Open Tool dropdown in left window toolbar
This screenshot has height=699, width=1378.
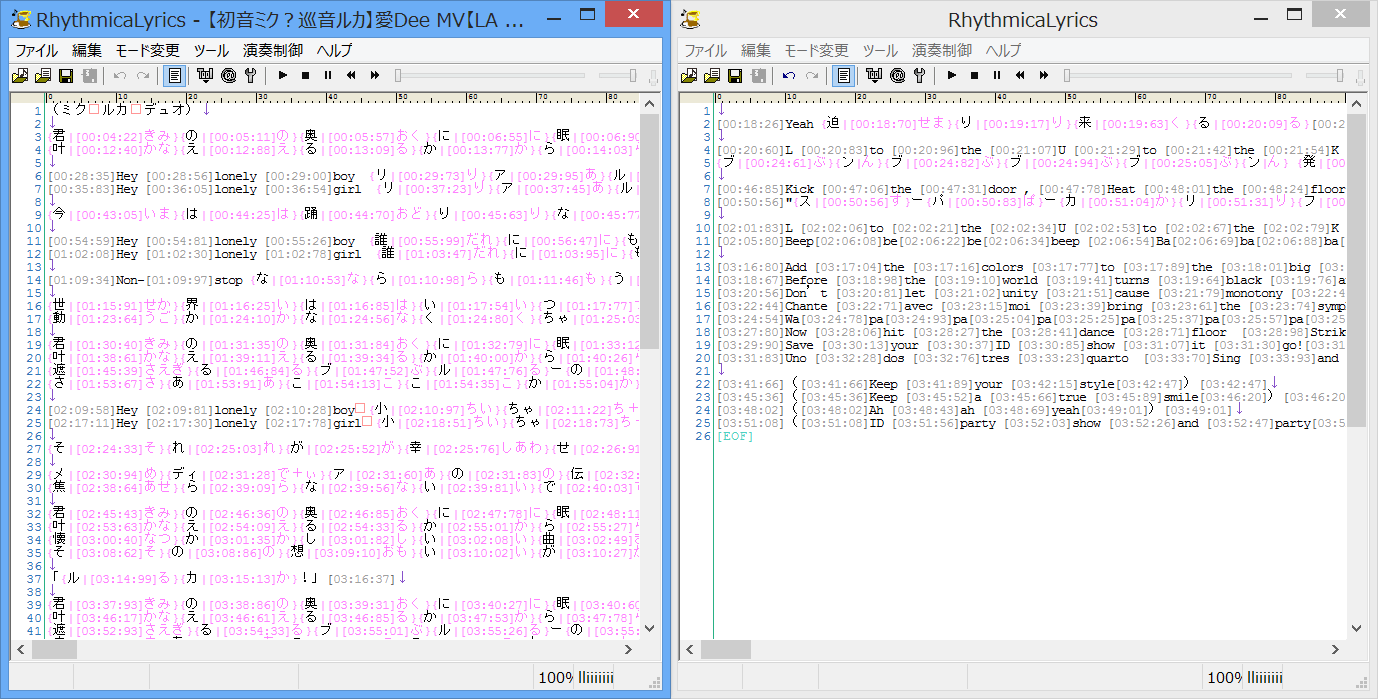click(205, 75)
